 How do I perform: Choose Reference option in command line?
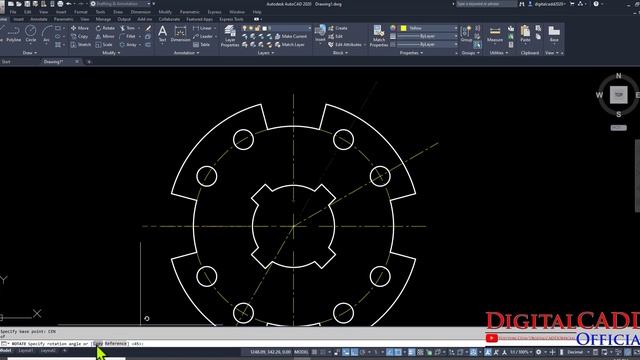[x=116, y=344]
